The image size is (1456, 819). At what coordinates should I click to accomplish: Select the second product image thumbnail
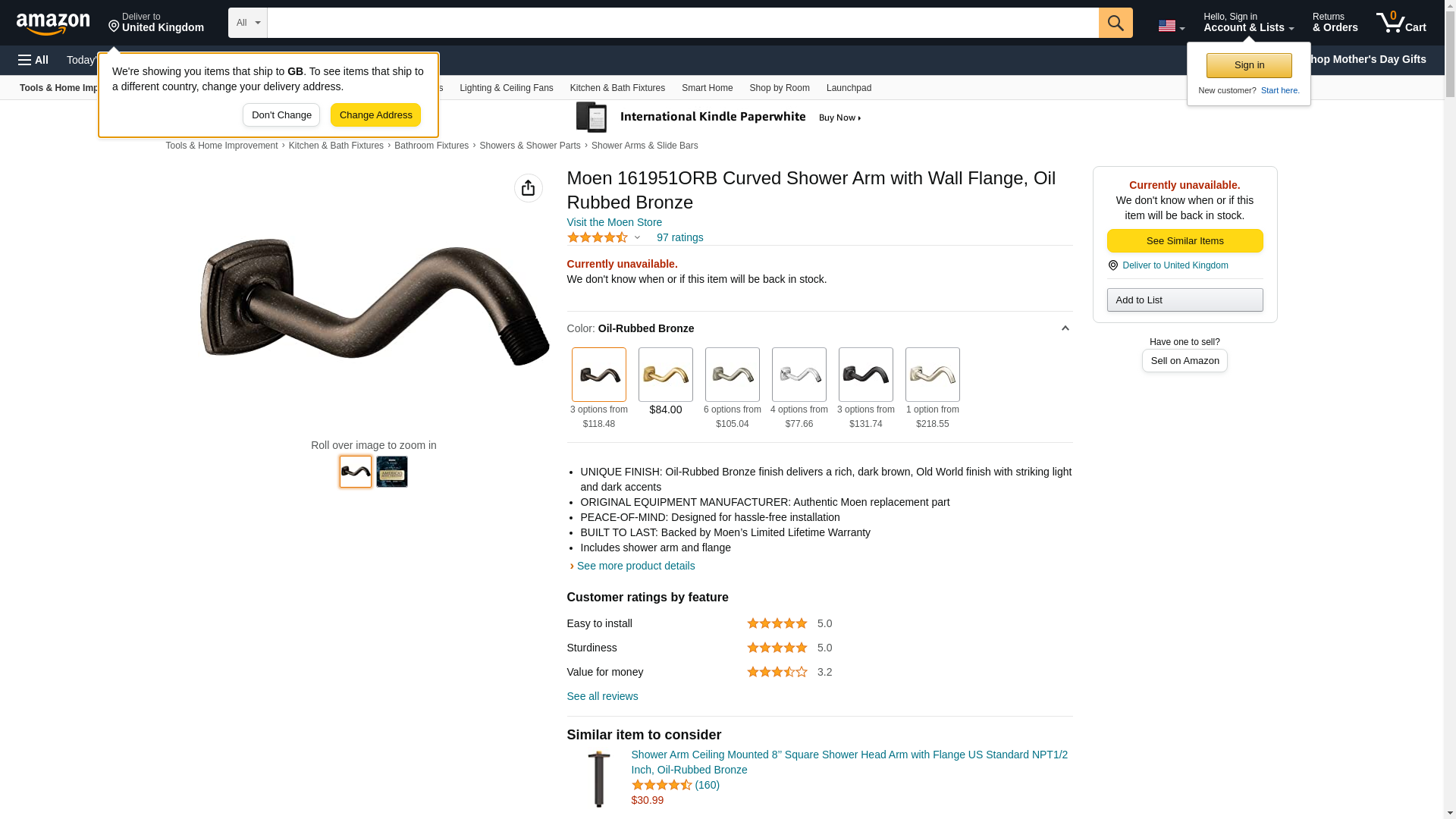coord(392,472)
